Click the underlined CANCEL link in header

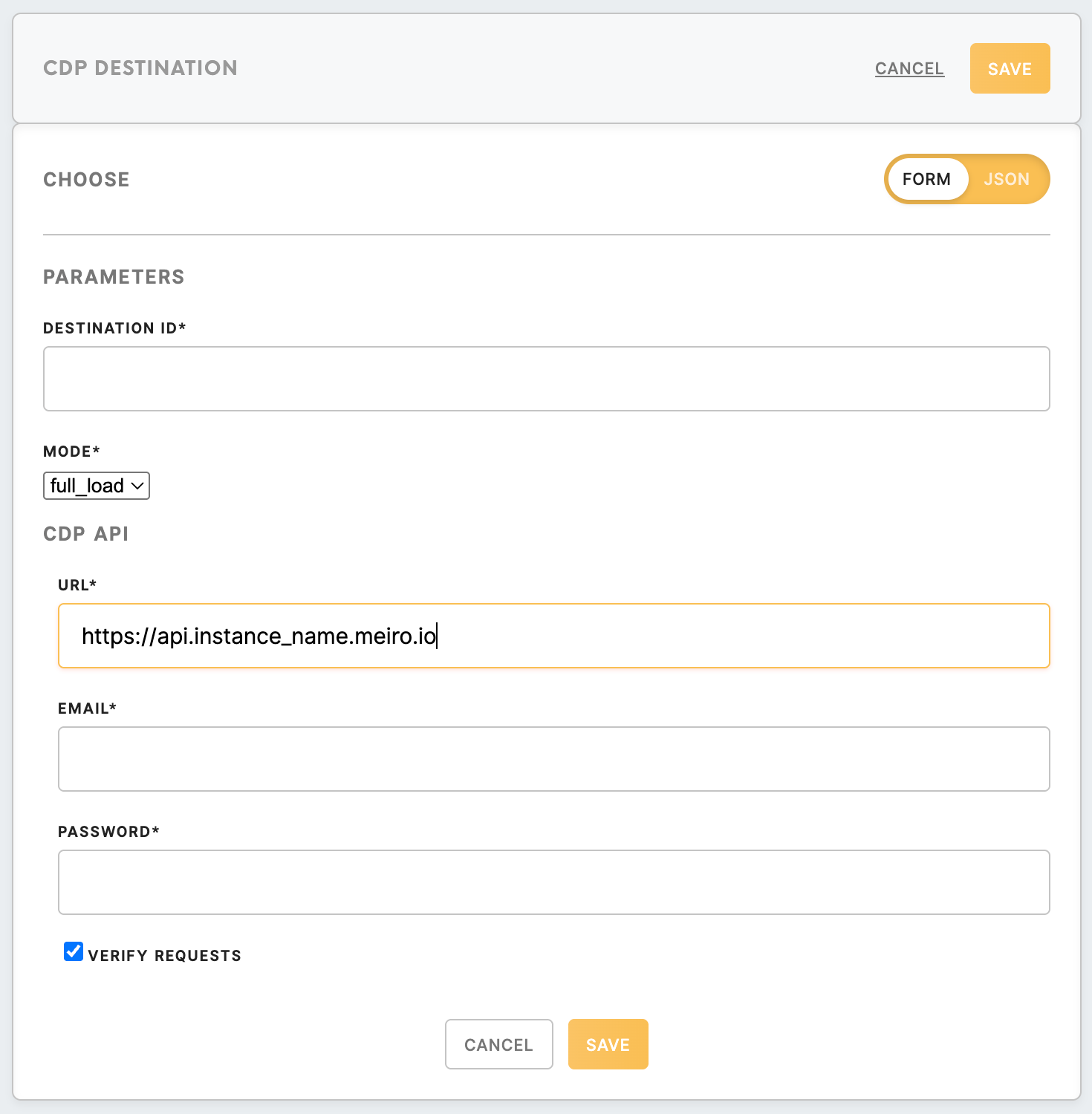point(909,68)
